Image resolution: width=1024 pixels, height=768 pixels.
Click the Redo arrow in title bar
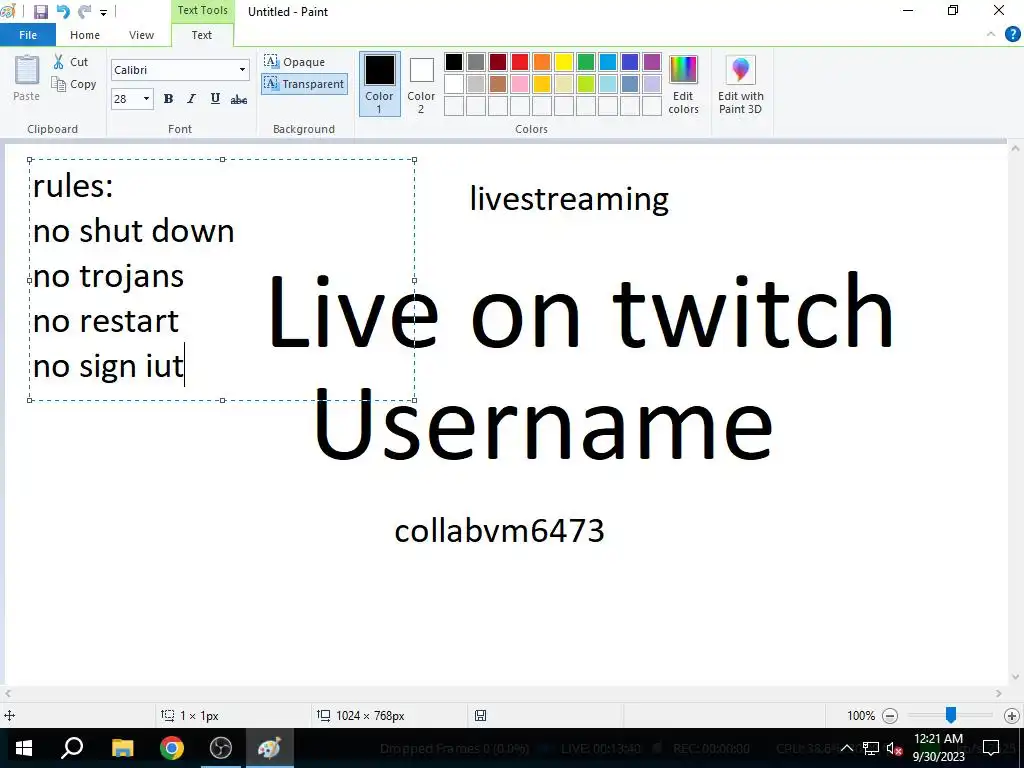click(84, 12)
